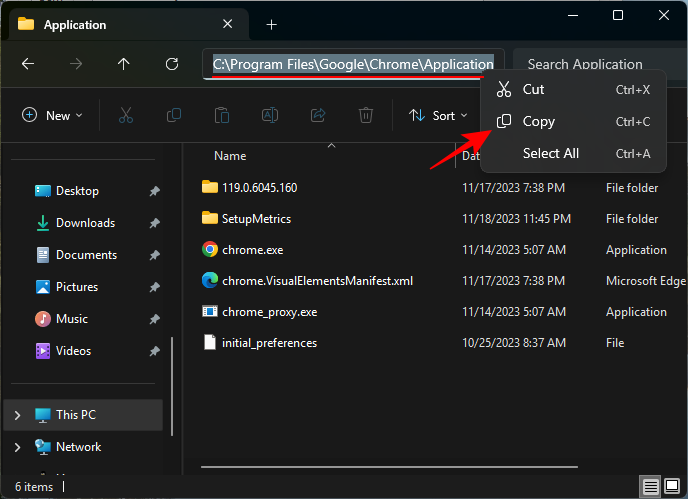Click the address bar path field
The image size is (688, 499).
pyautogui.click(x=353, y=65)
